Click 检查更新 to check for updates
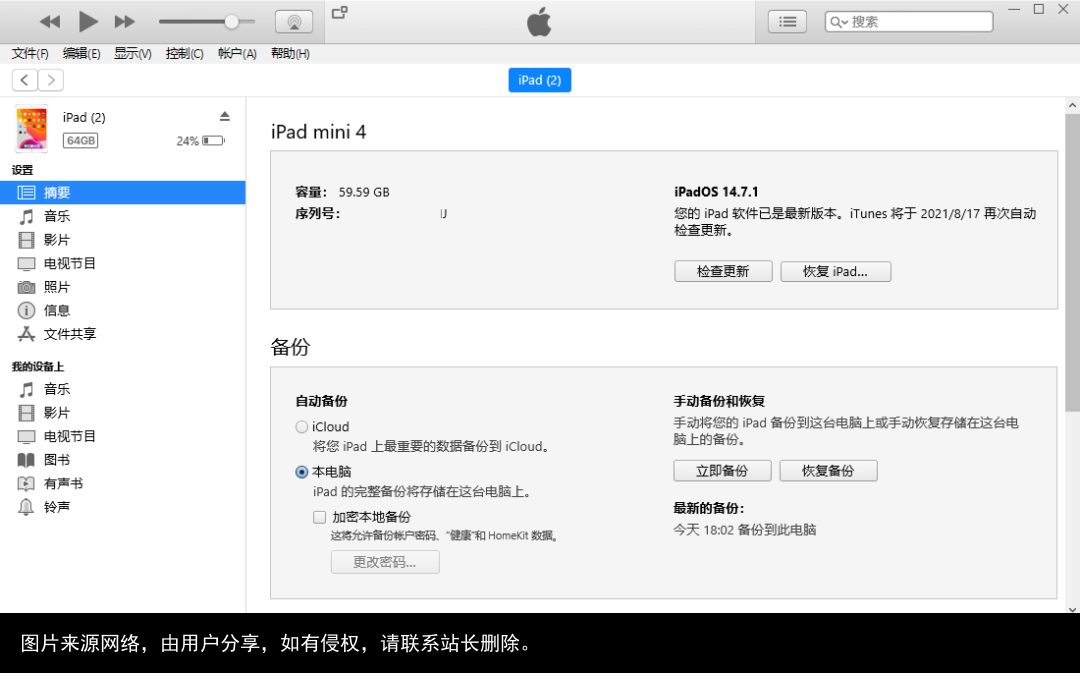 [x=723, y=270]
